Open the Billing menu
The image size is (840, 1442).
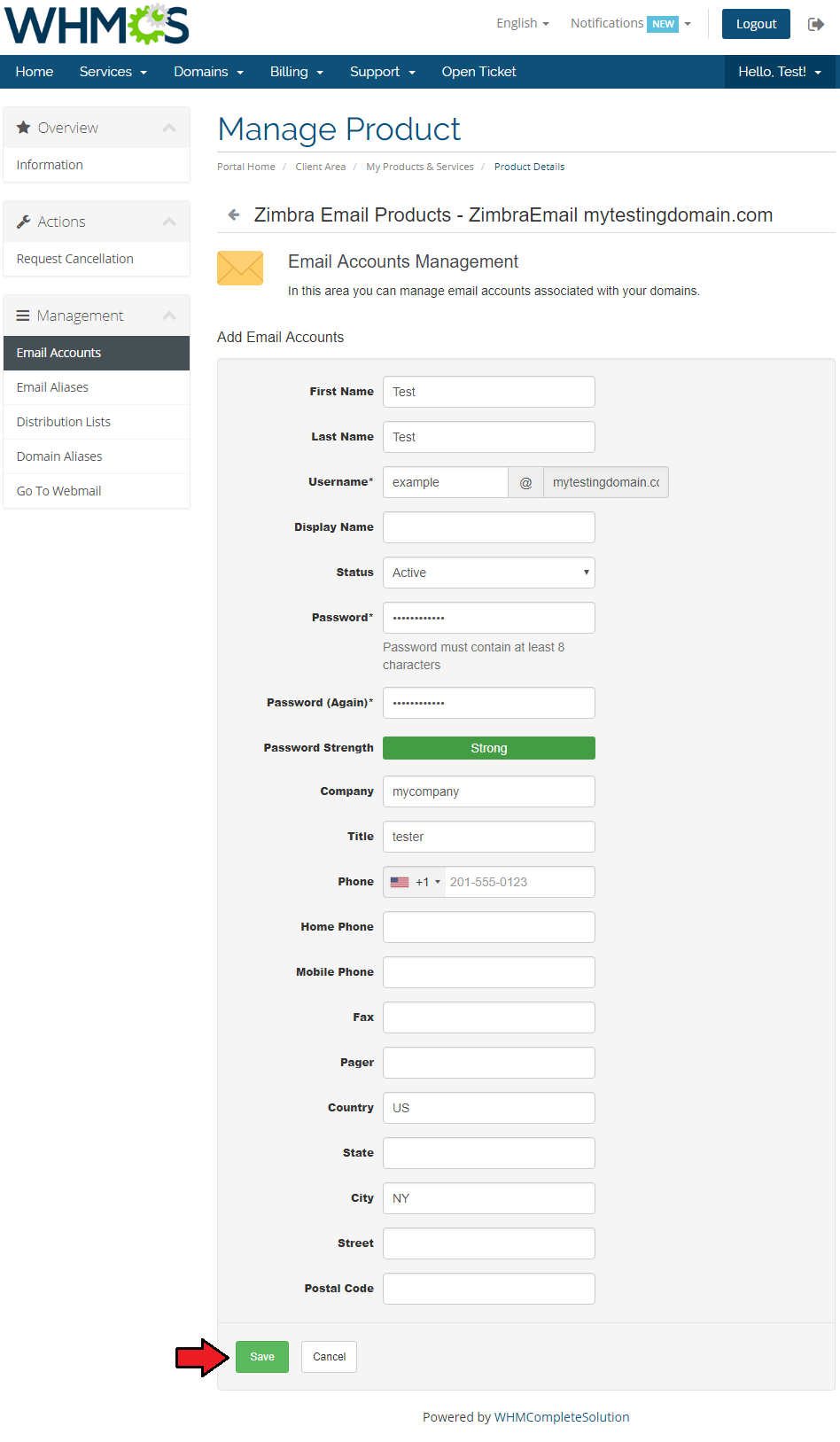(x=297, y=72)
